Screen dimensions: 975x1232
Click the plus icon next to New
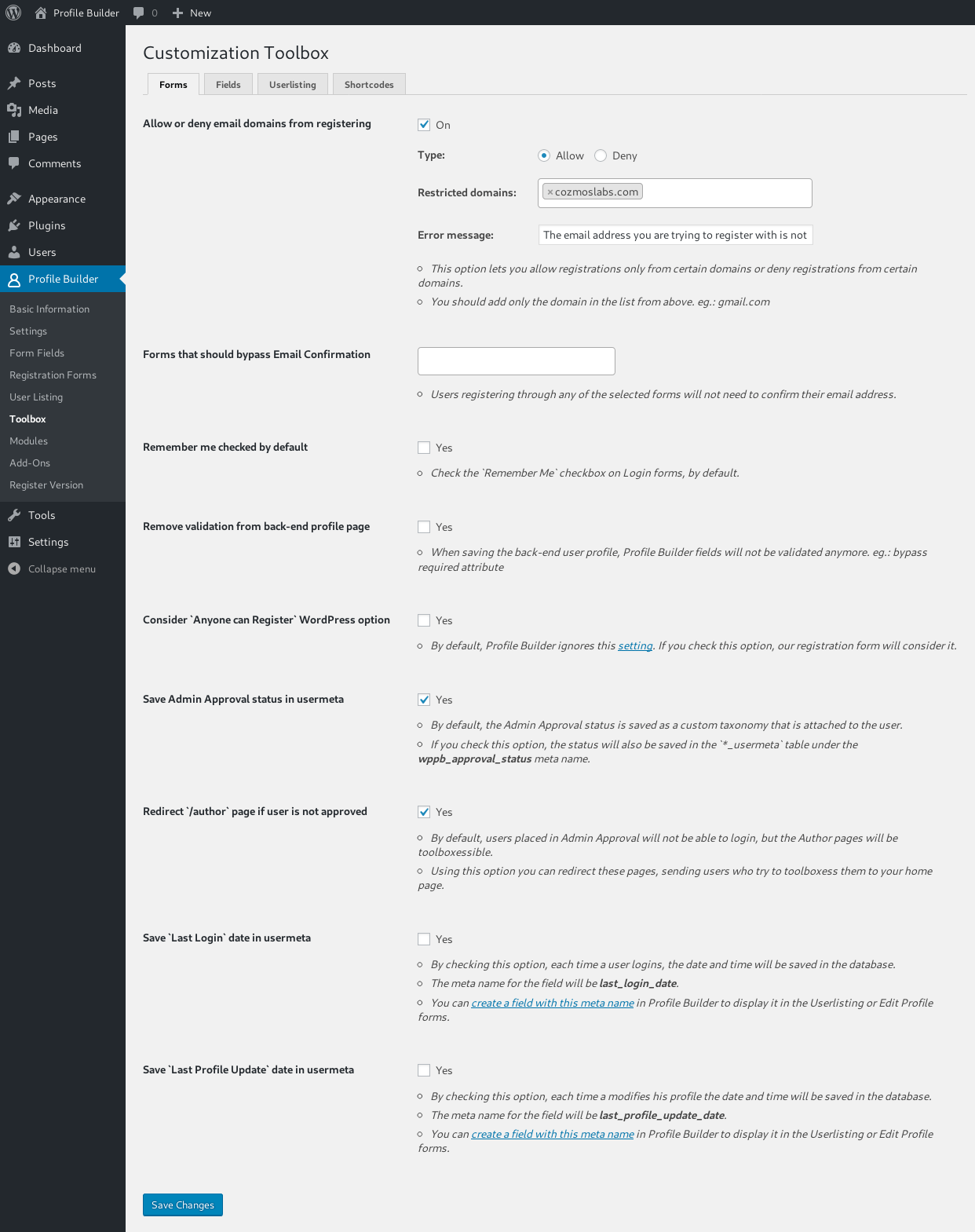[x=178, y=13]
